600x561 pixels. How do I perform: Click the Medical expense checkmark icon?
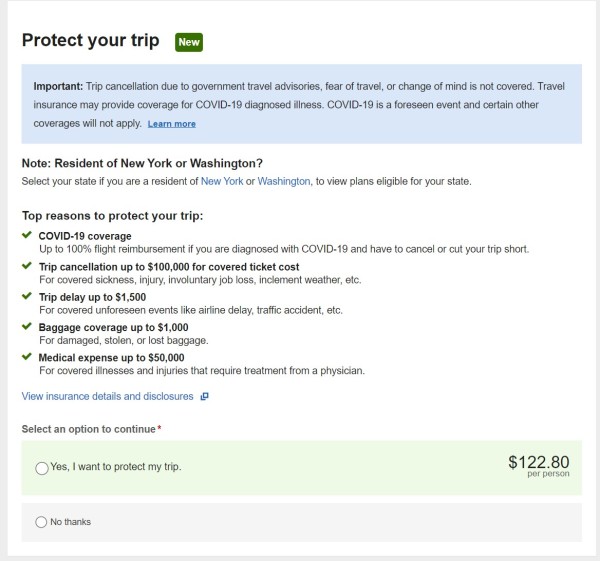point(27,357)
